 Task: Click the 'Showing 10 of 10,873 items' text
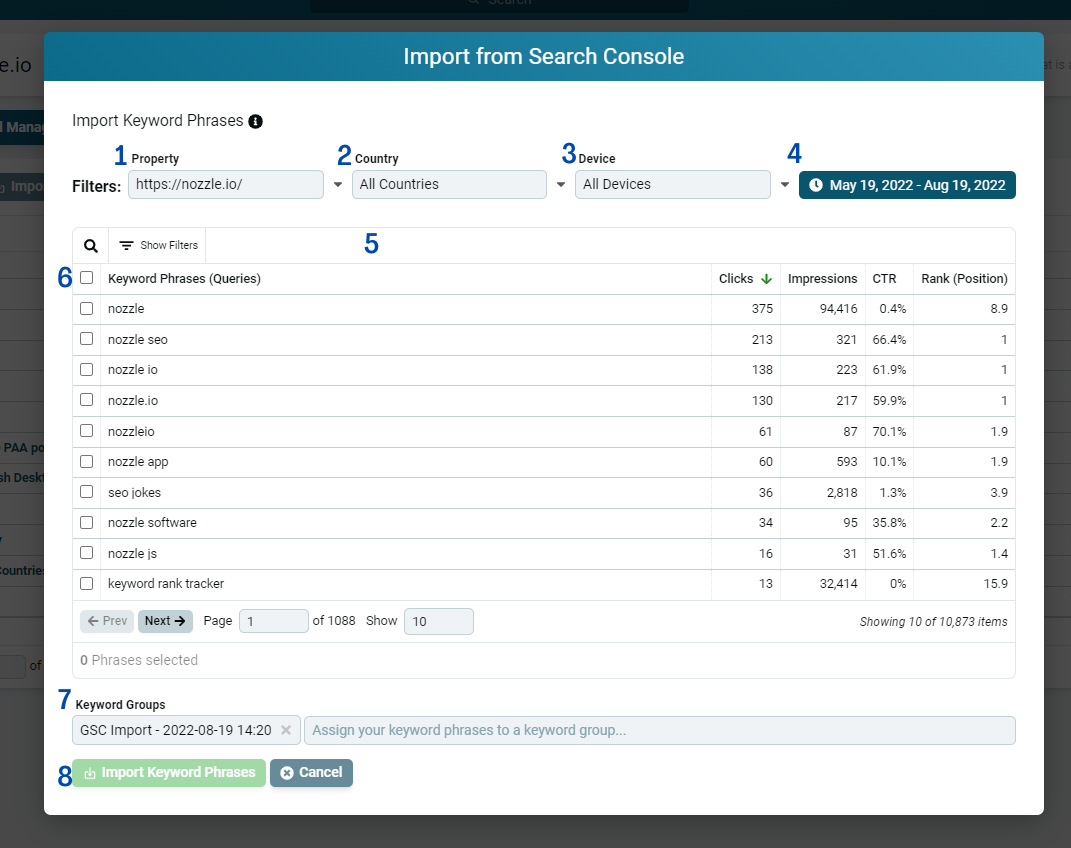tap(934, 622)
